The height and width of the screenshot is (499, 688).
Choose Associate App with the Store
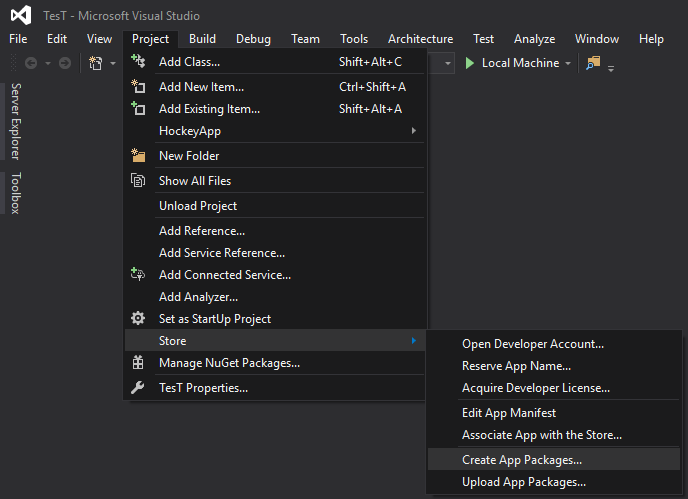(541, 435)
